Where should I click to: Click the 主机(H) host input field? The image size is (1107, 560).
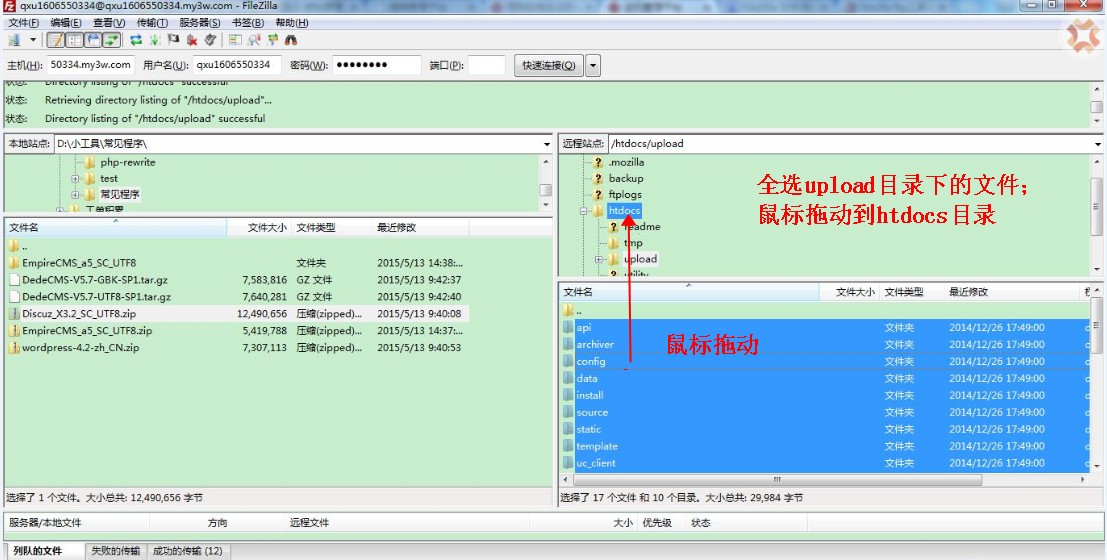point(91,65)
